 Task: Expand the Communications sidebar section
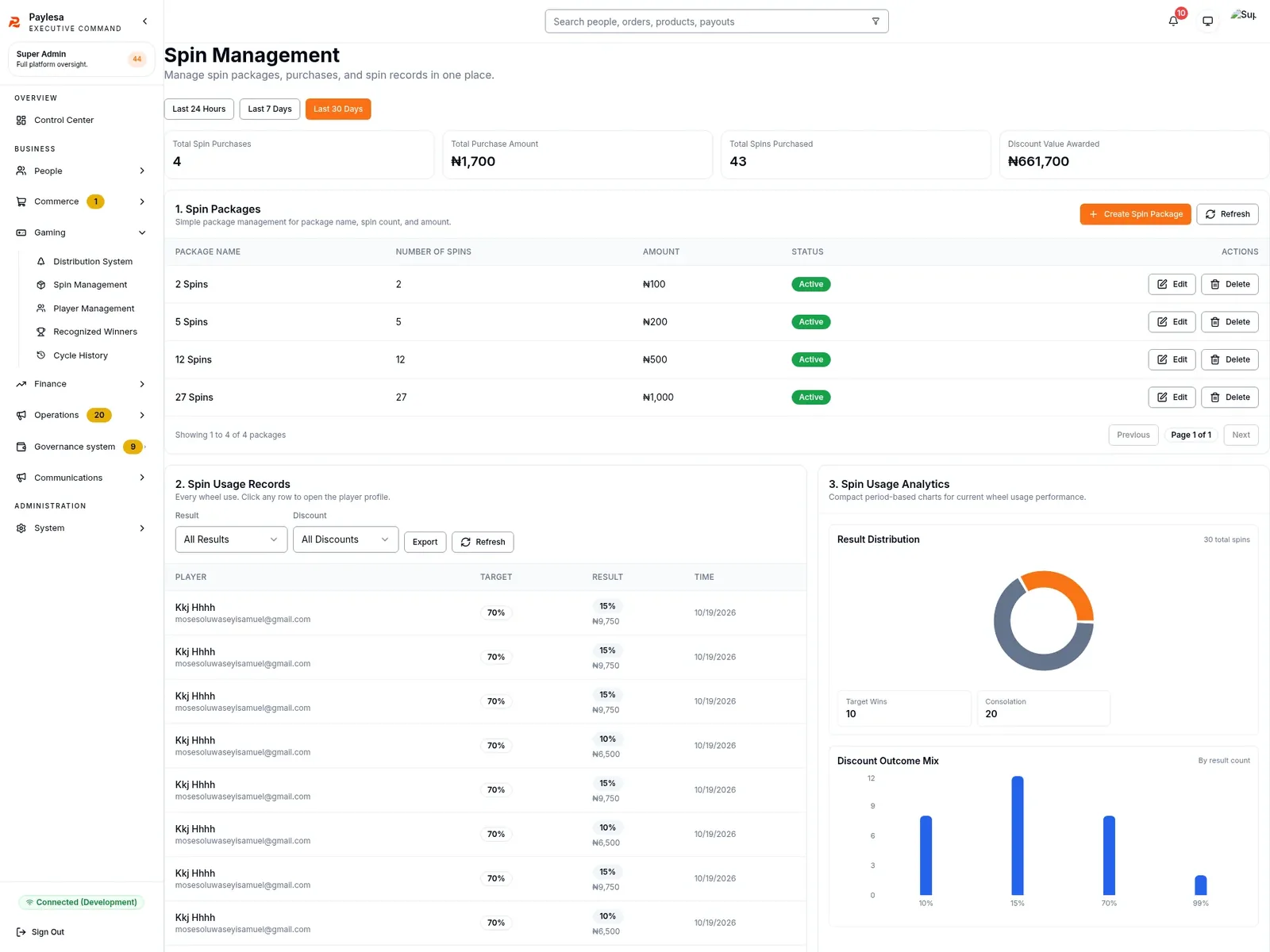81,478
